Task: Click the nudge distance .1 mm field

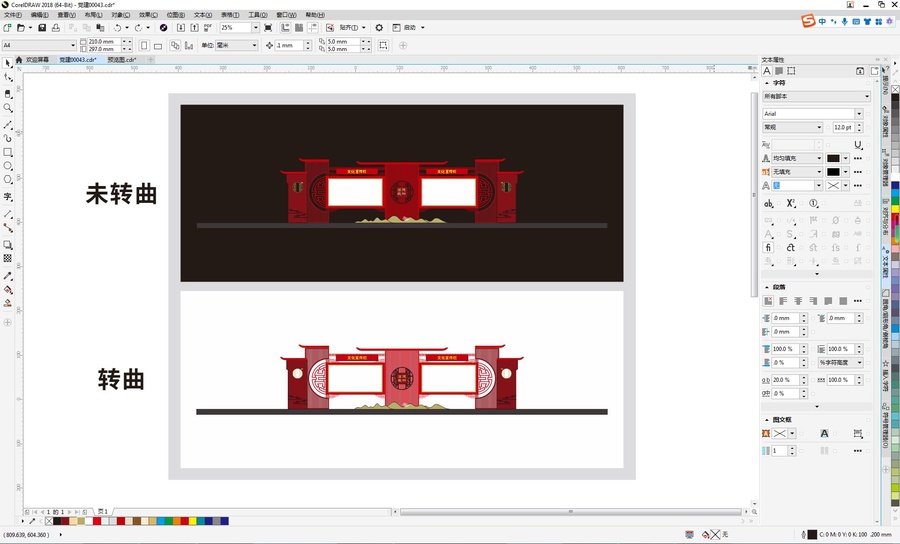Action: tap(289, 45)
